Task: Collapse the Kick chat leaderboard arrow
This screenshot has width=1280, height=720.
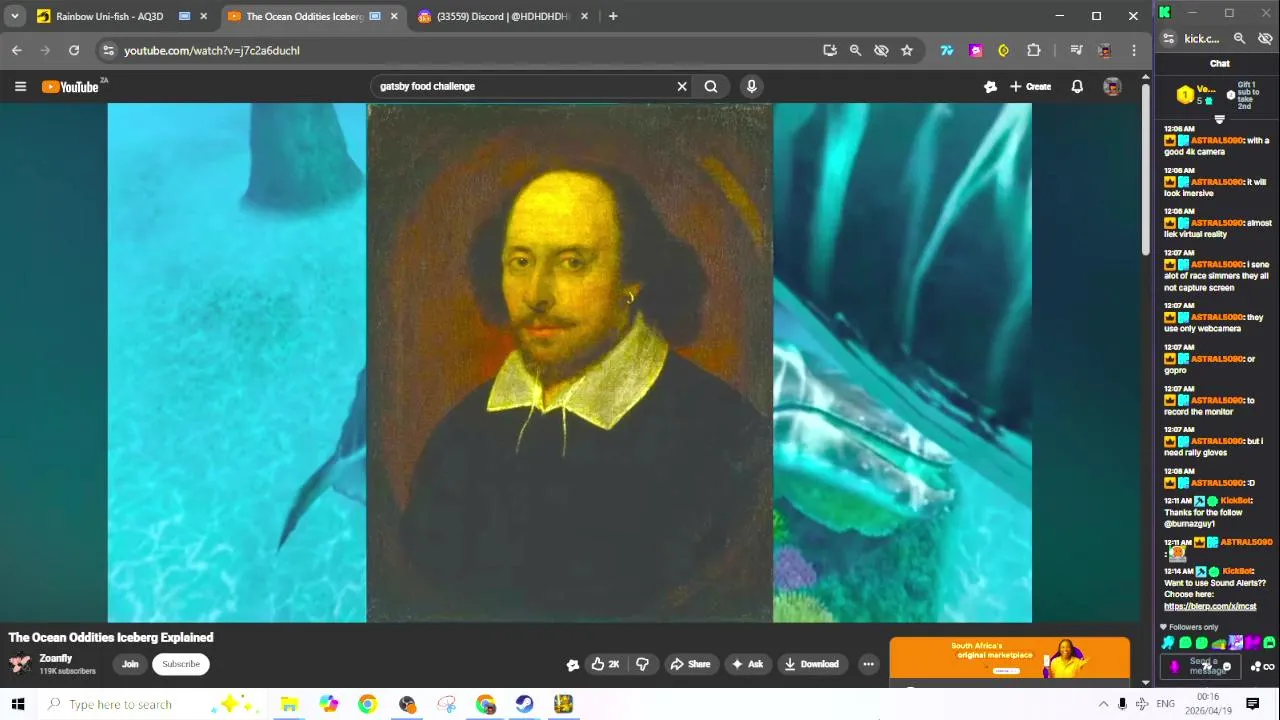Action: tap(1219, 119)
